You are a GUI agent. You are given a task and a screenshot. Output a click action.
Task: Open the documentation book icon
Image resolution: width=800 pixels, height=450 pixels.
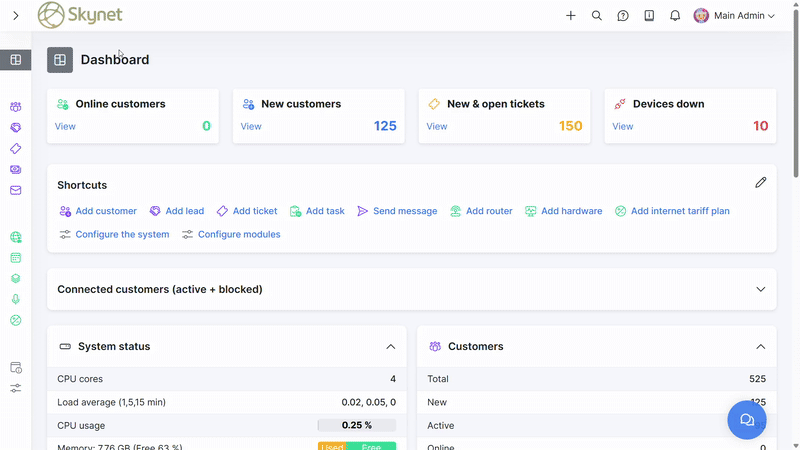click(x=649, y=16)
